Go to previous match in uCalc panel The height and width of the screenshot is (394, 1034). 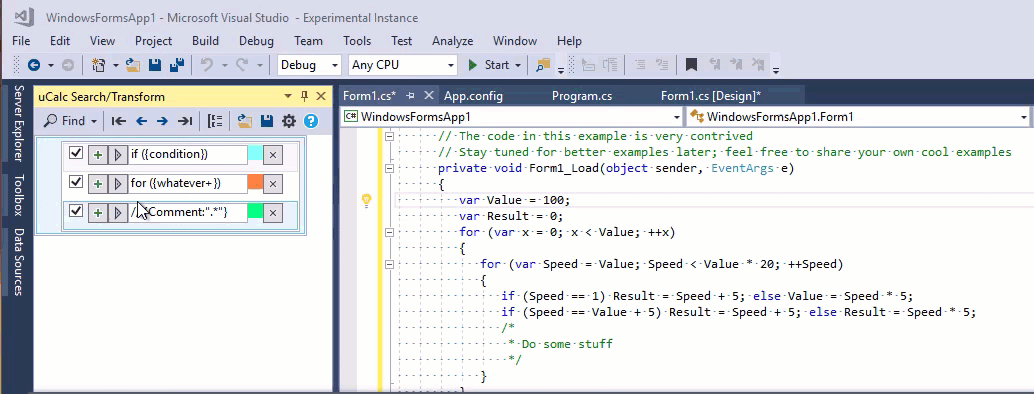141,121
